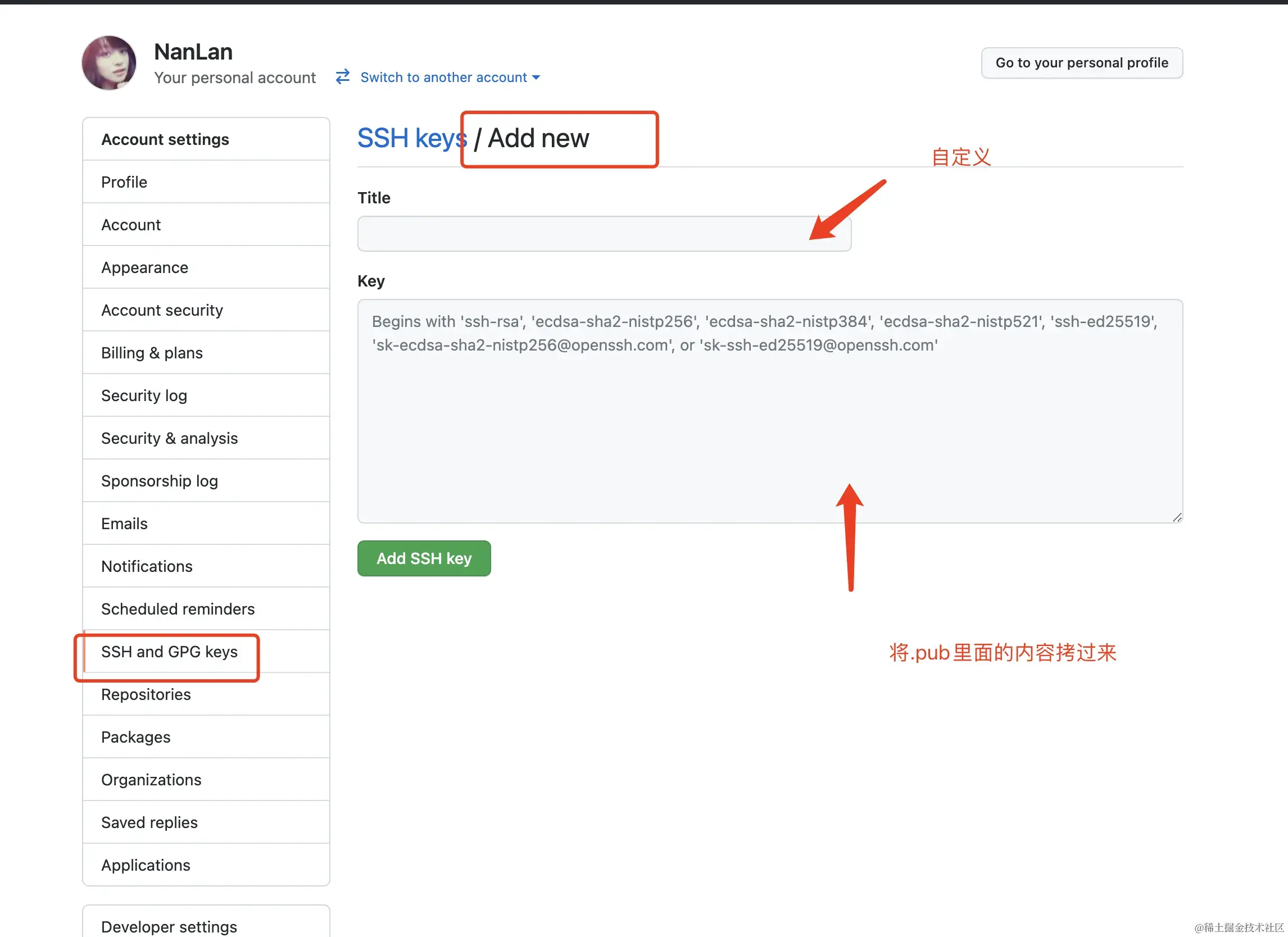Open Profile settings menu item
The height and width of the screenshot is (937, 1288).
124,182
